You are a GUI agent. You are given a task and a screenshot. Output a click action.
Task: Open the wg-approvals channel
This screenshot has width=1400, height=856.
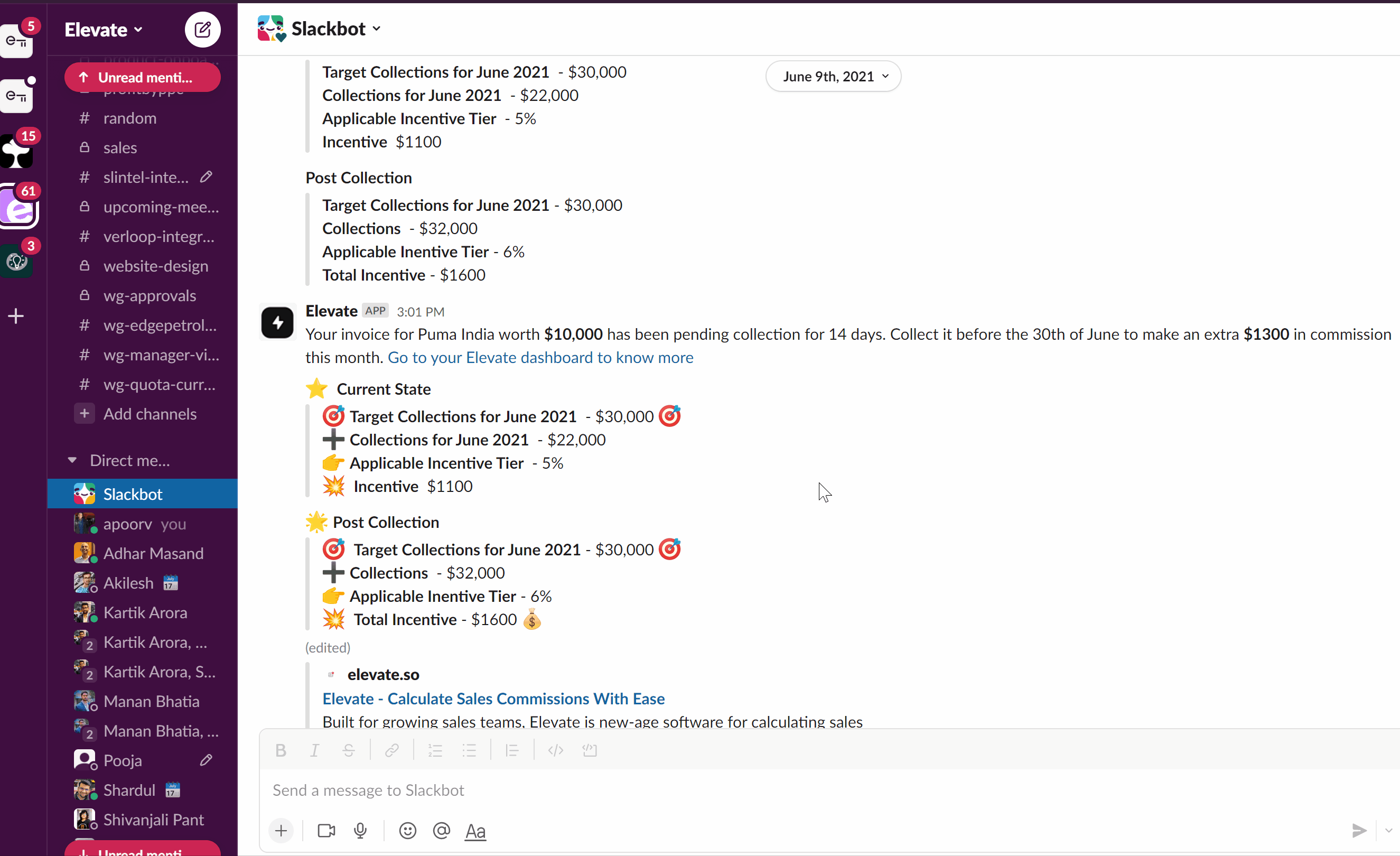click(143, 295)
